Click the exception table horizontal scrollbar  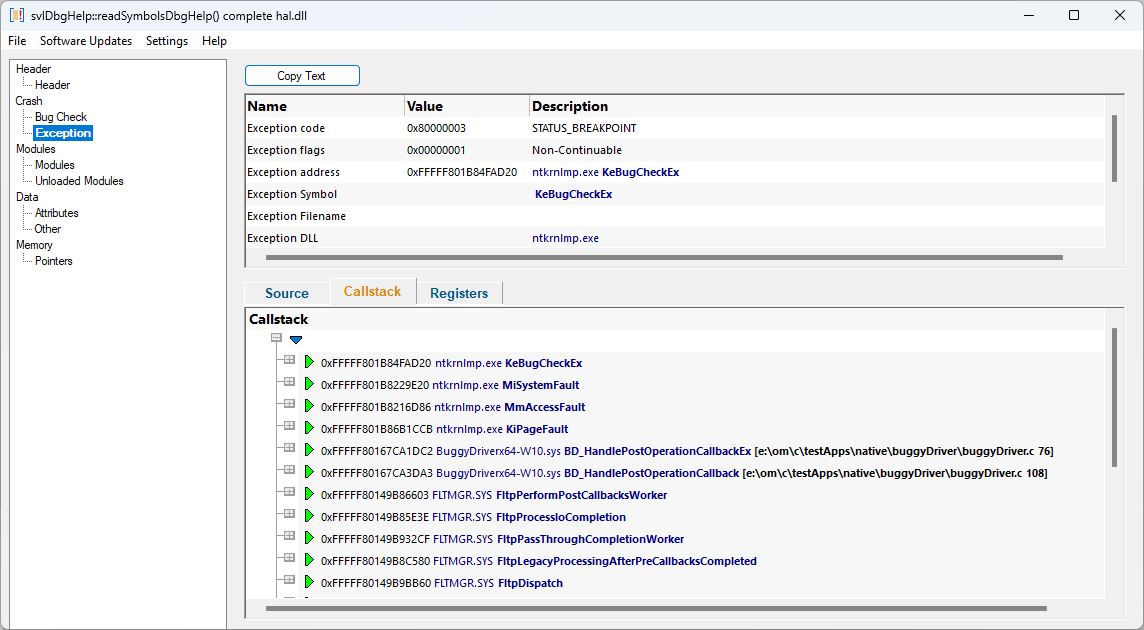(664, 258)
